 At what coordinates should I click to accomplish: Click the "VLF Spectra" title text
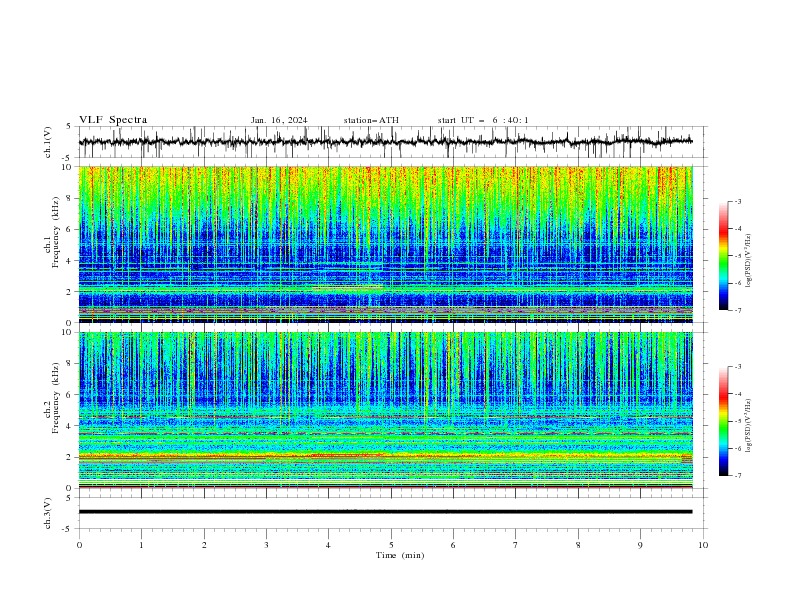tap(113, 120)
